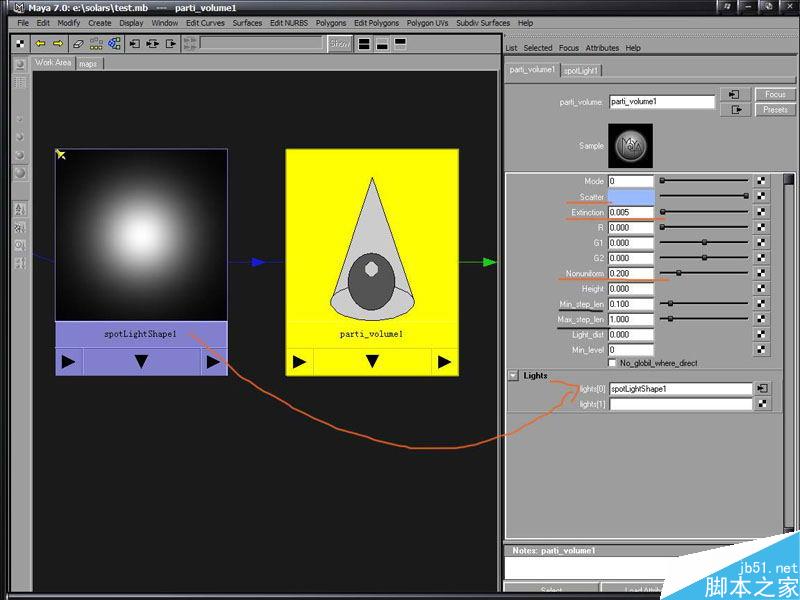Screen dimensions: 800x600
Task: Switch to the Work Area tab
Action: (53, 63)
